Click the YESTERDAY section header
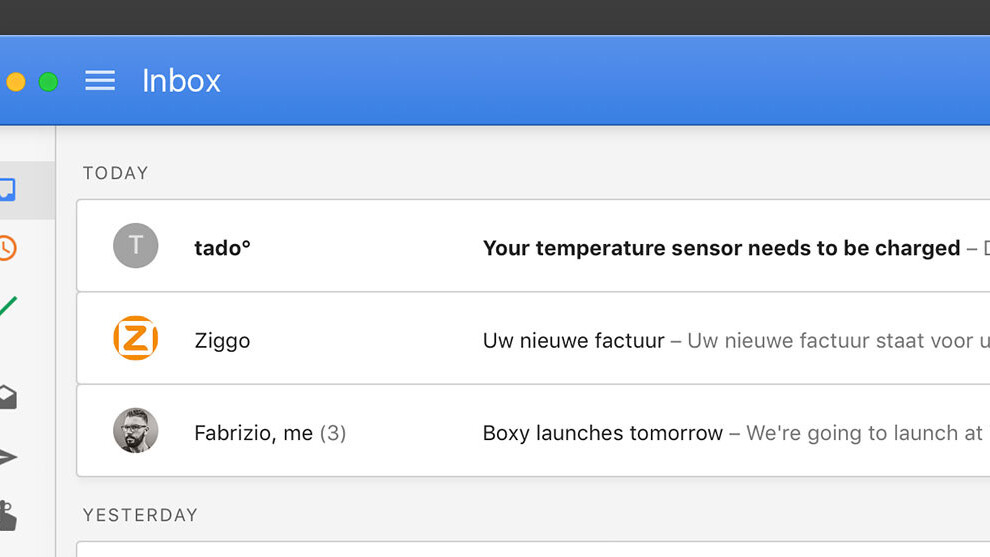Screen dimensions: 990x557 pyautogui.click(x=140, y=515)
